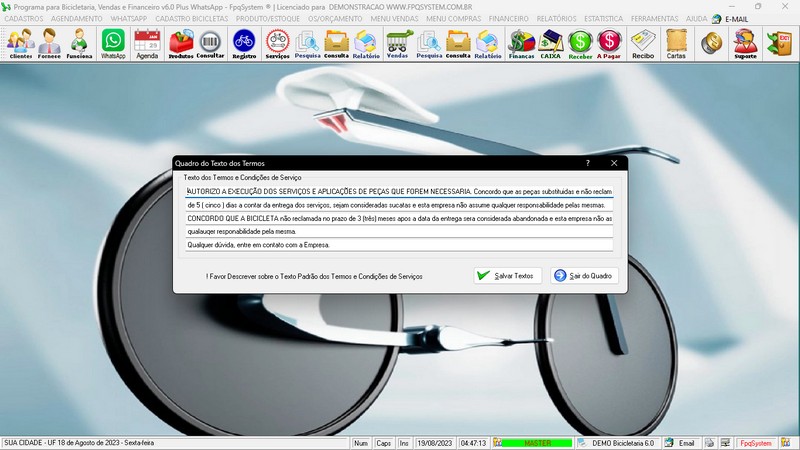Click the date 19/08/2023 in status bar

pyautogui.click(x=435, y=443)
